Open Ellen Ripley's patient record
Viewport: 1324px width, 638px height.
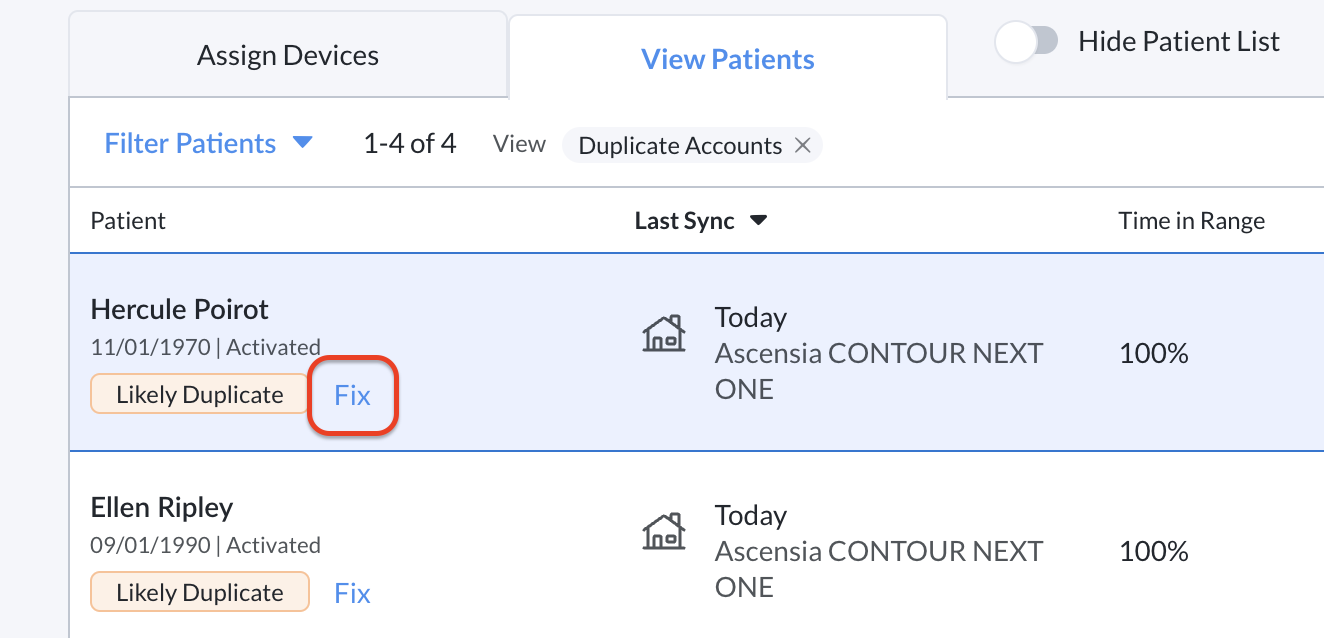(162, 507)
